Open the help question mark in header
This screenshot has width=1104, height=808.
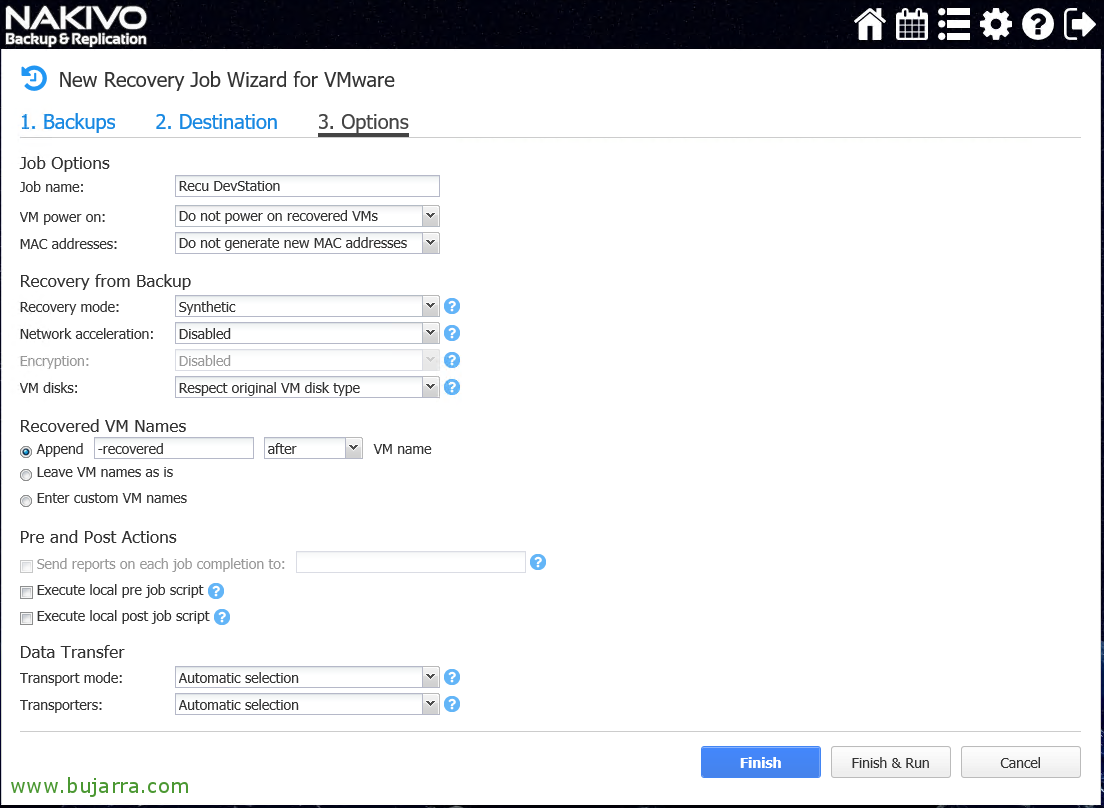[1037, 25]
